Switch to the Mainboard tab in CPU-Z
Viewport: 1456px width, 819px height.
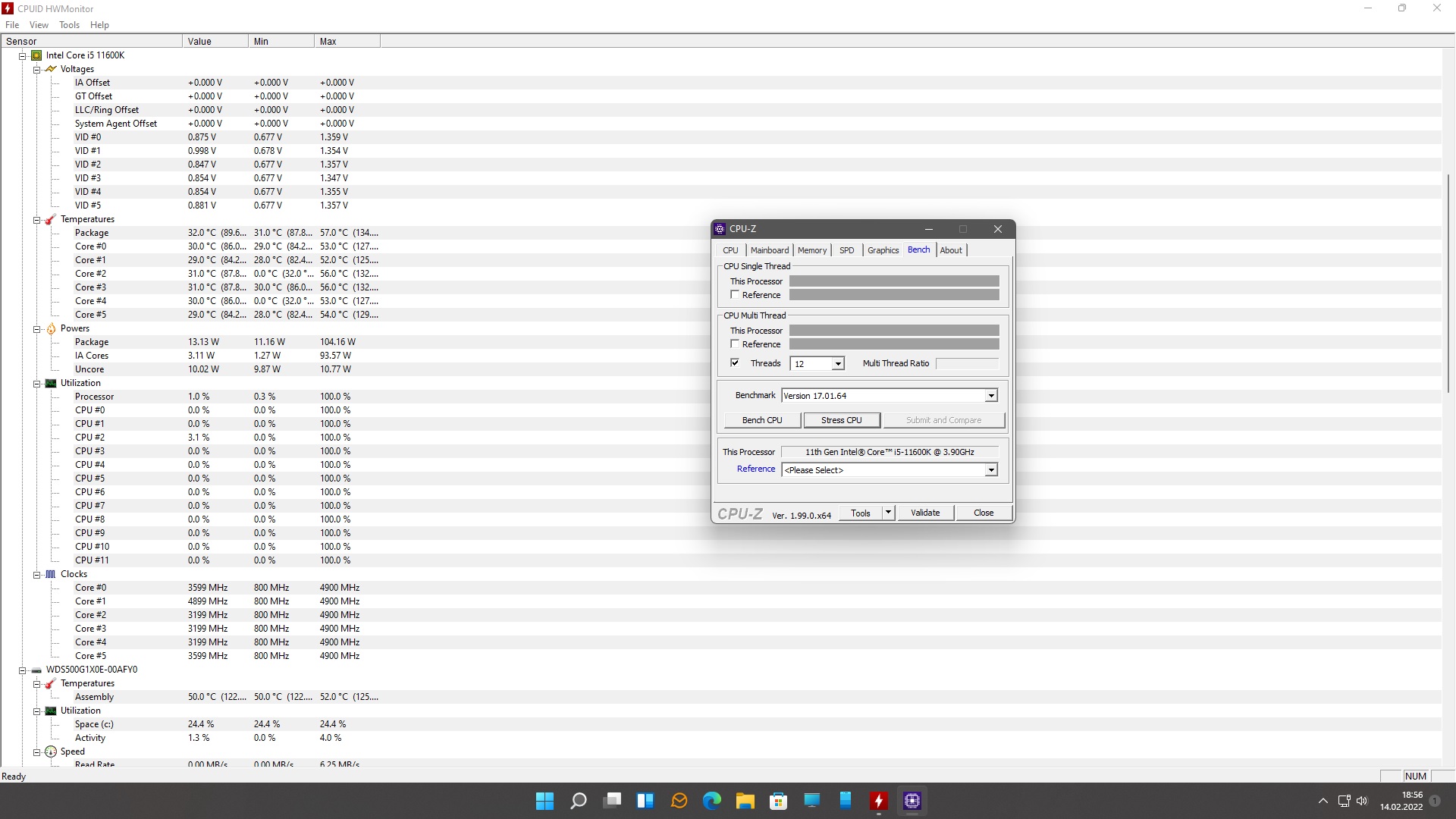pyautogui.click(x=769, y=250)
